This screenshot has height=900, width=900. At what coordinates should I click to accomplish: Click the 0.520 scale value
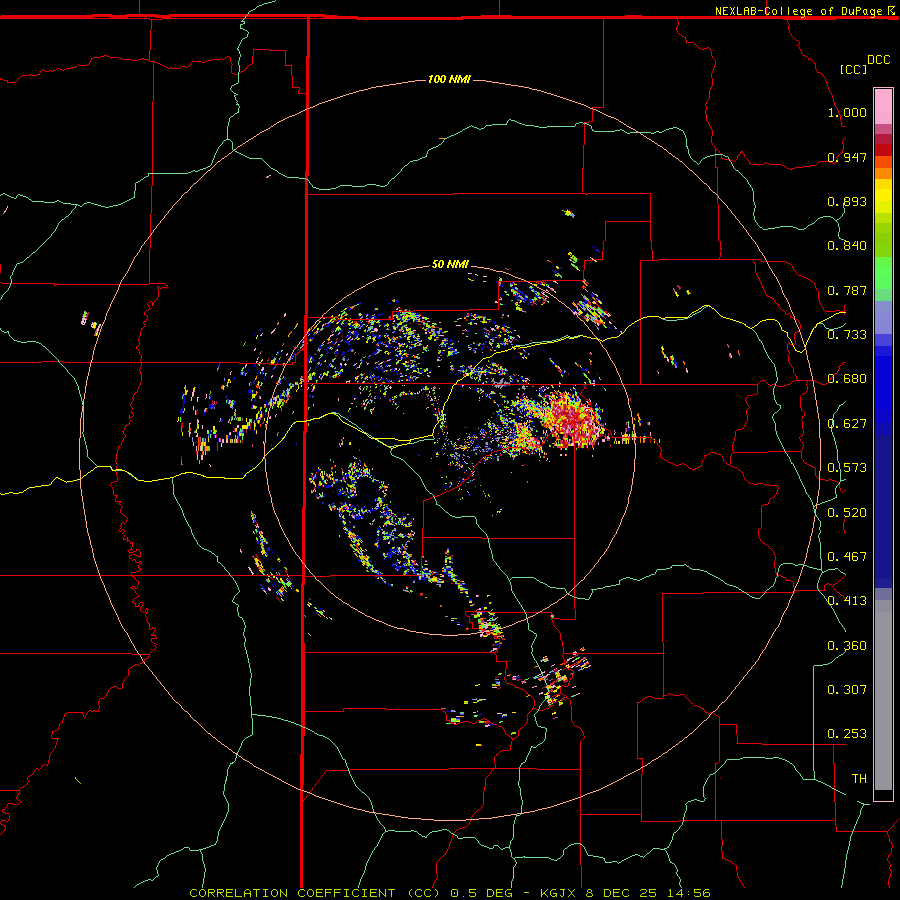click(x=847, y=513)
